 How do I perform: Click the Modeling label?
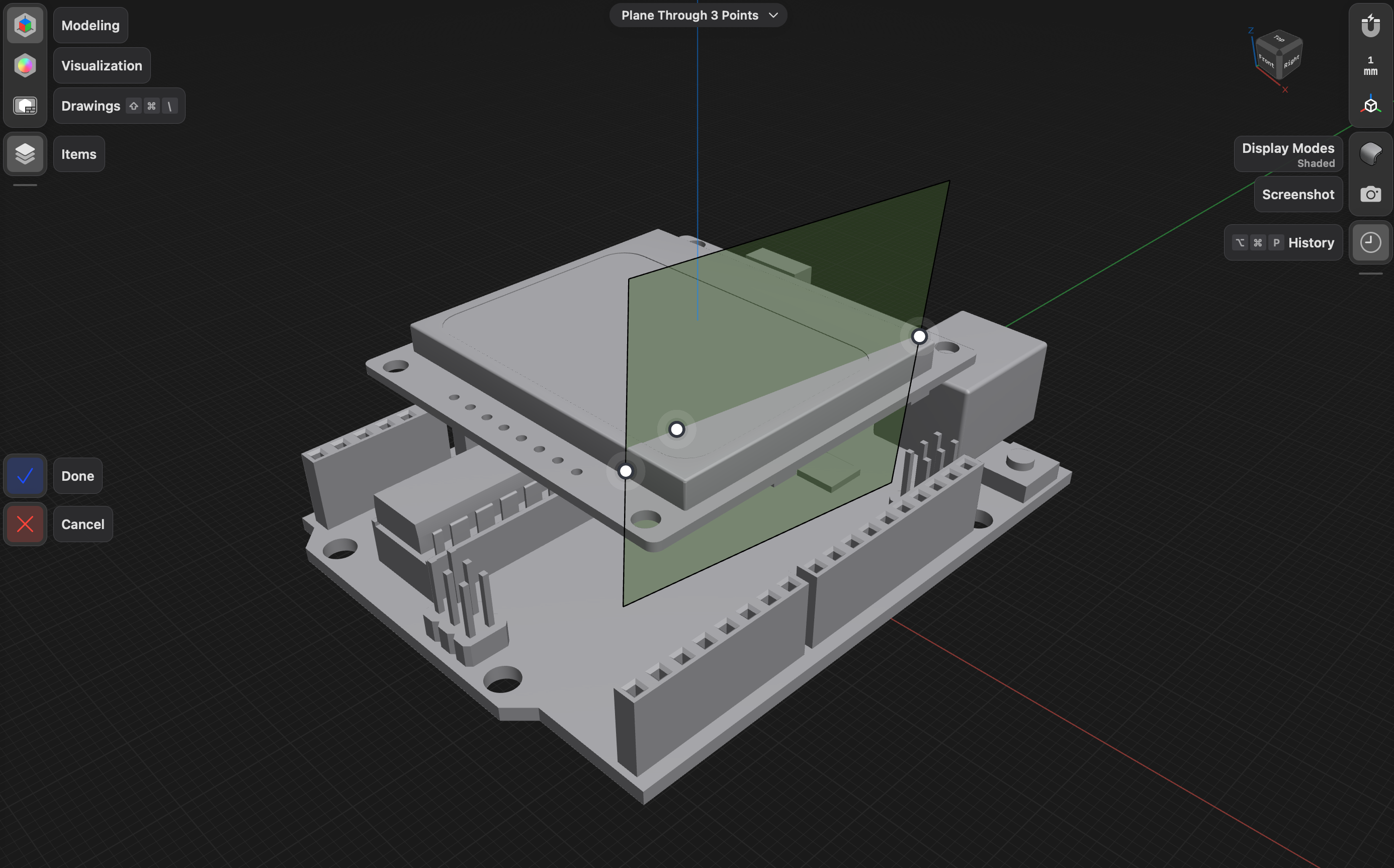pos(91,25)
